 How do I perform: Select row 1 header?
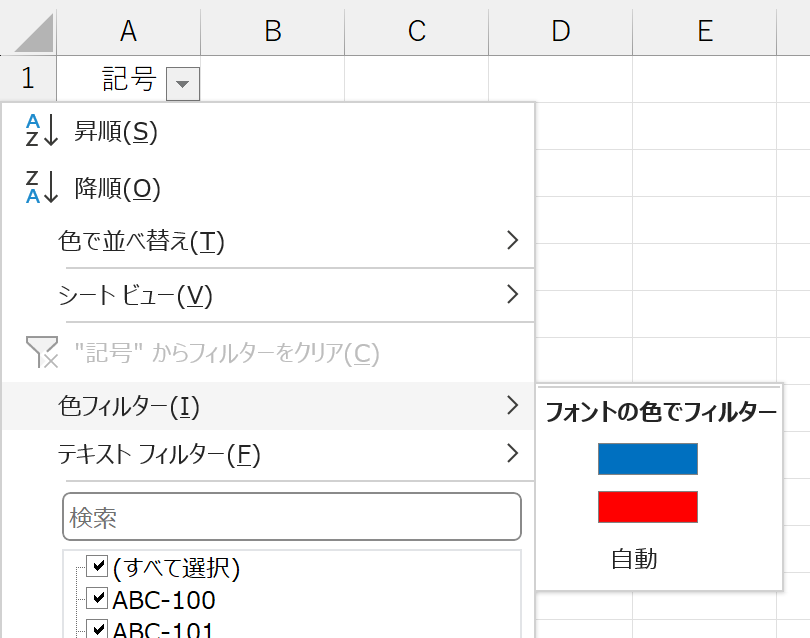pyautogui.click(x=28, y=79)
